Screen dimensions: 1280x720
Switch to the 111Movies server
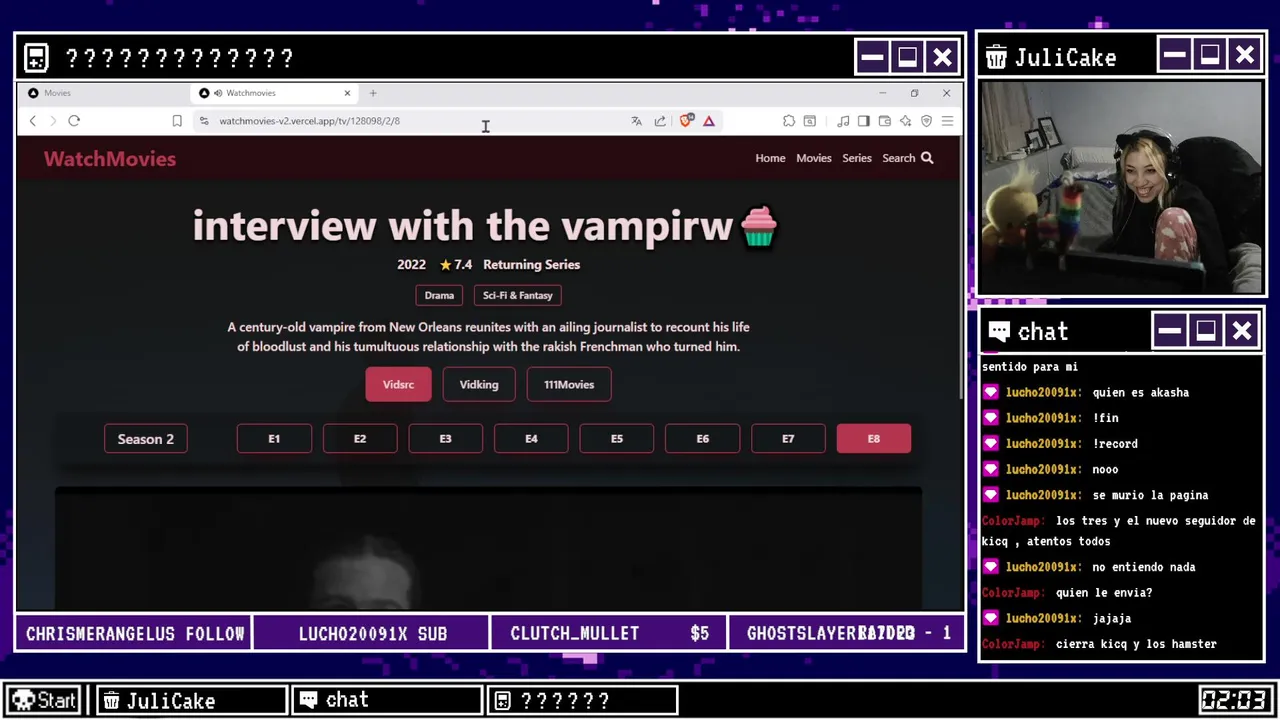point(569,384)
